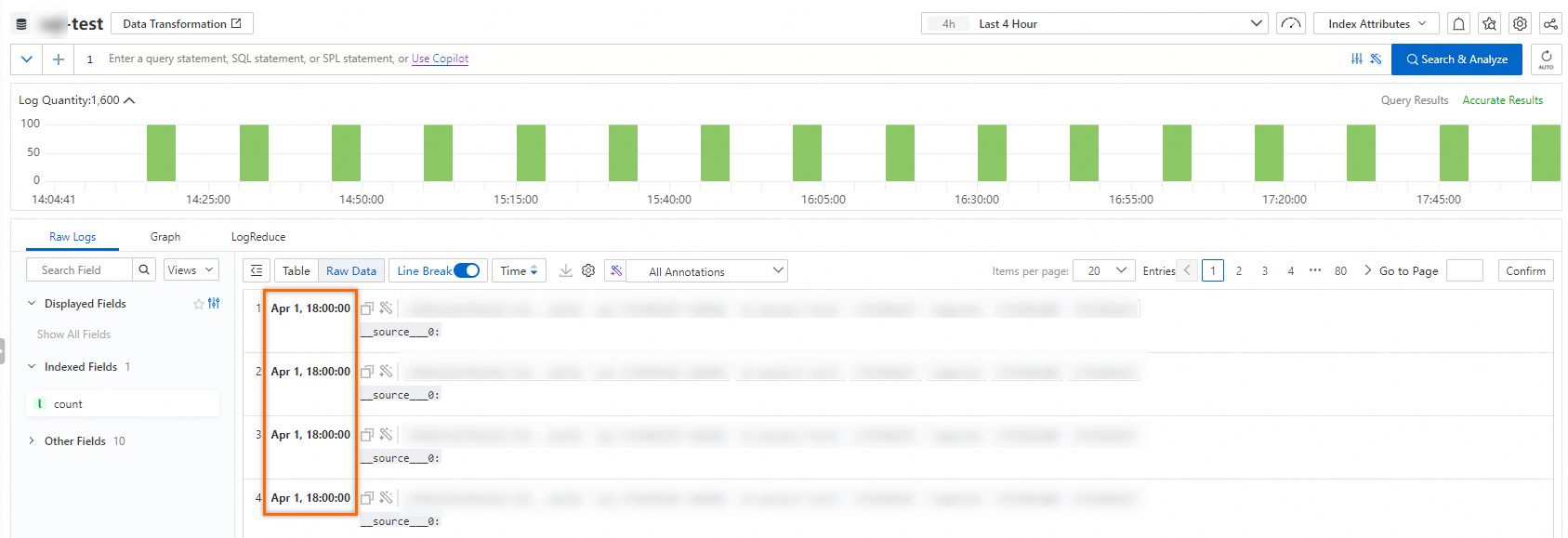
Task: Go to page 80
Action: (x=1340, y=270)
